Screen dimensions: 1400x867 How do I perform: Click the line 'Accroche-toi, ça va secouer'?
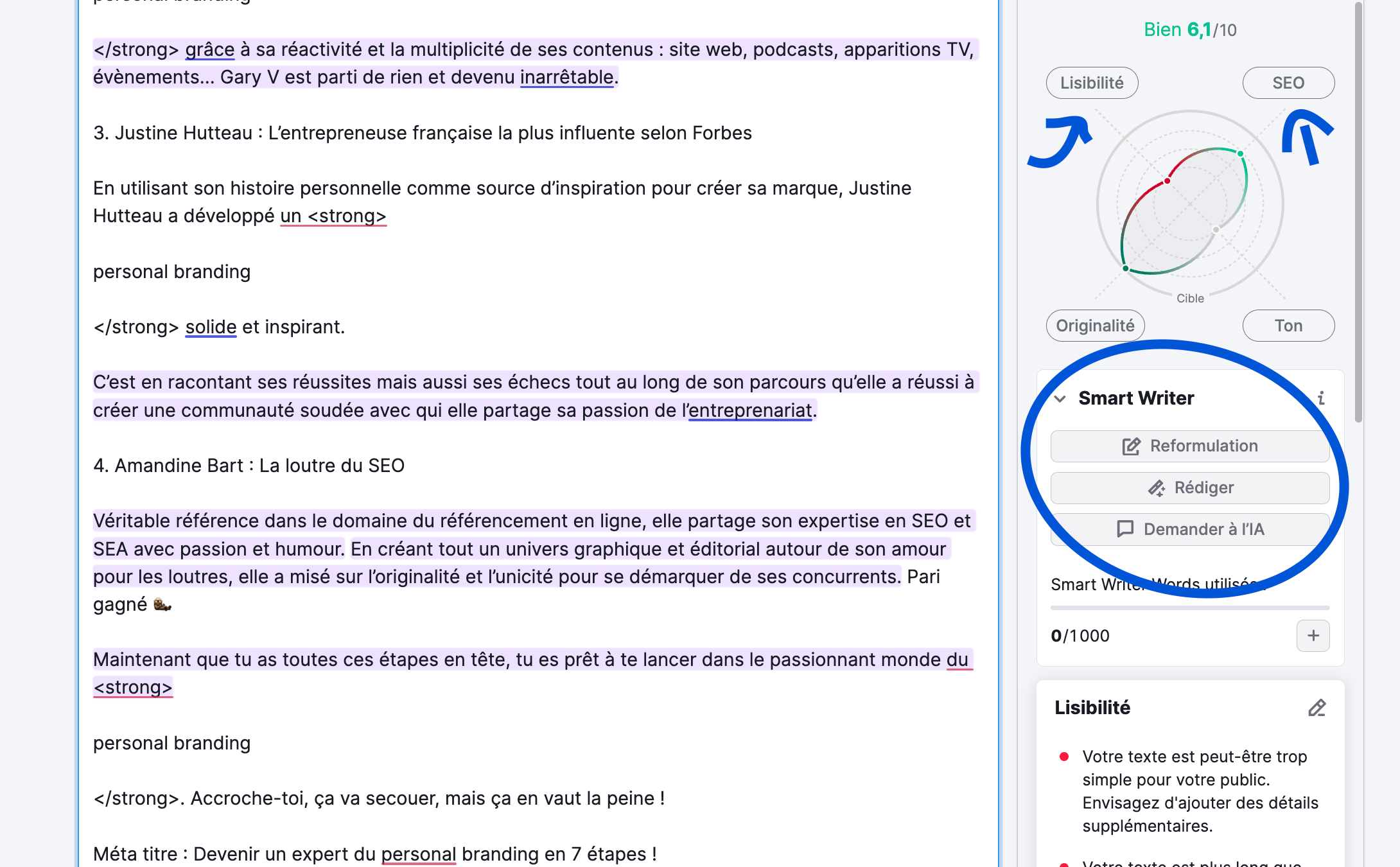coord(379,798)
